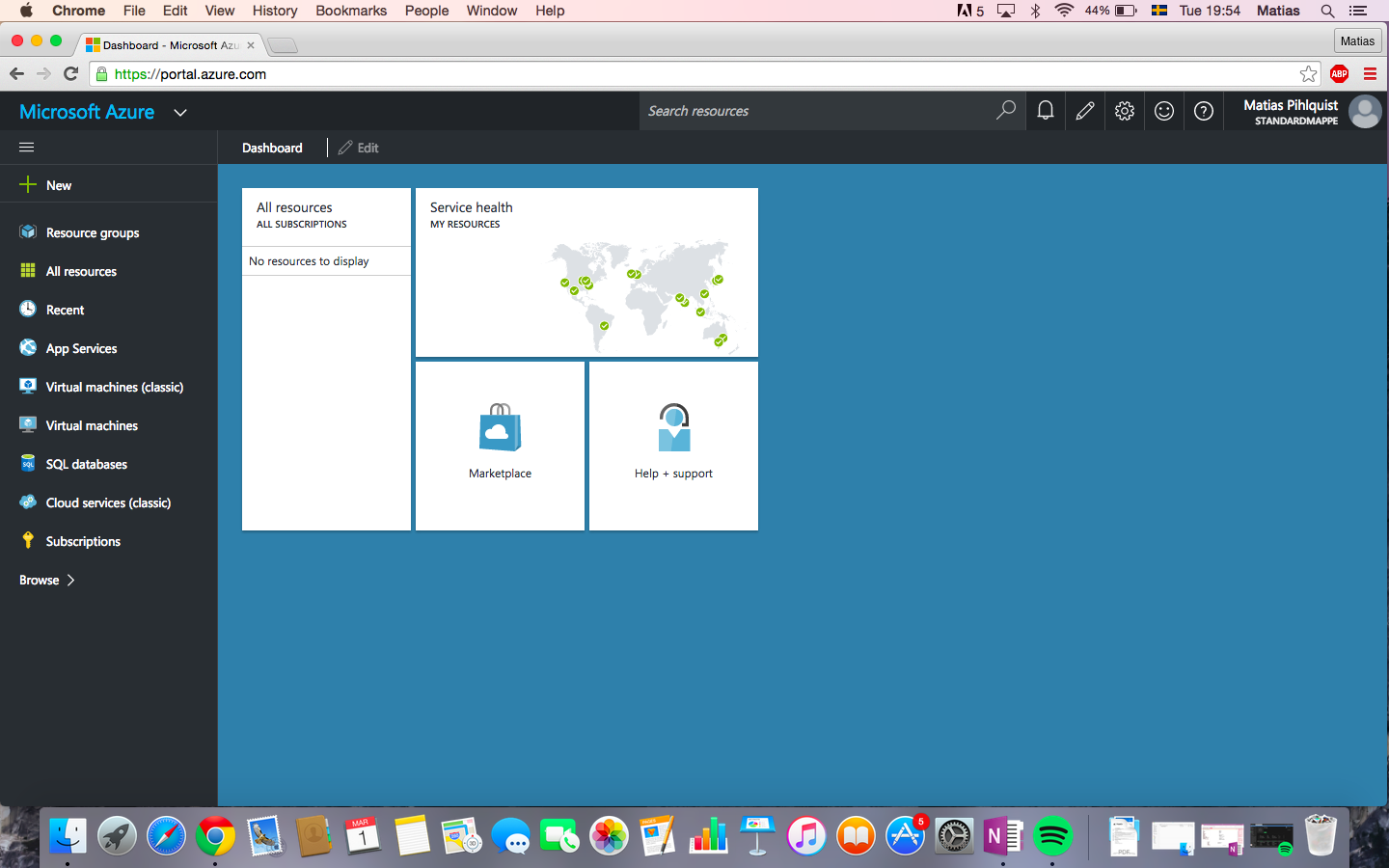Open the help question mark icon
The width and height of the screenshot is (1389, 868).
tap(1204, 111)
